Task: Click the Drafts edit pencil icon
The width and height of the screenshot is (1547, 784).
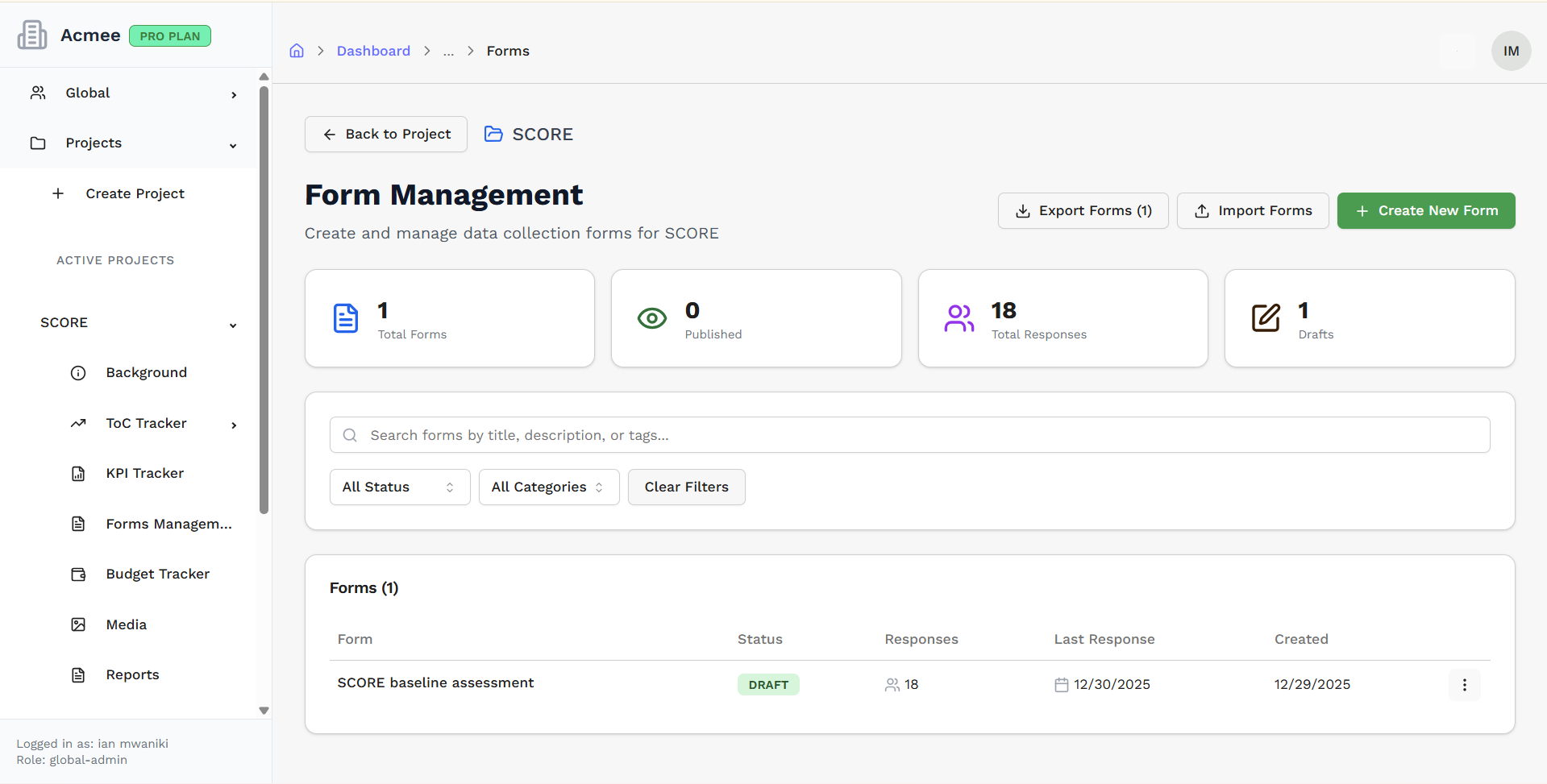Action: click(1266, 318)
